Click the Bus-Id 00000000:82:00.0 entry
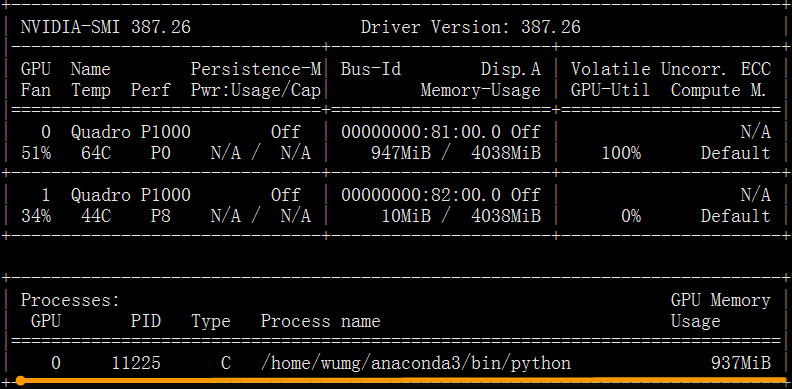This screenshot has height=389, width=792. (421, 195)
